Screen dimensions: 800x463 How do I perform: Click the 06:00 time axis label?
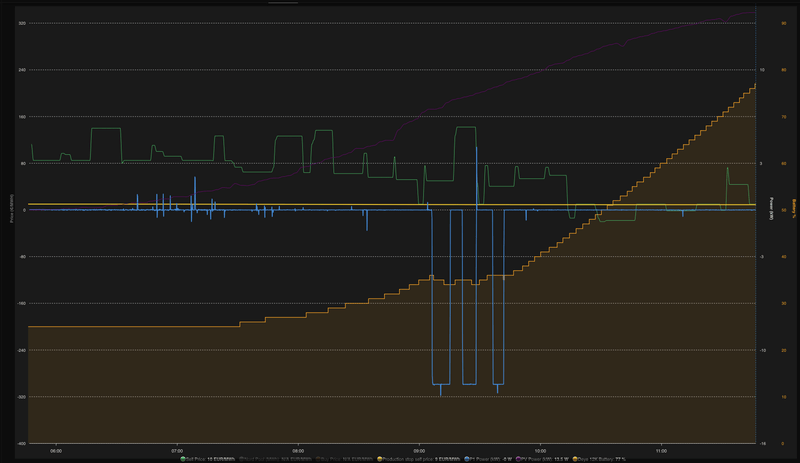coord(56,451)
